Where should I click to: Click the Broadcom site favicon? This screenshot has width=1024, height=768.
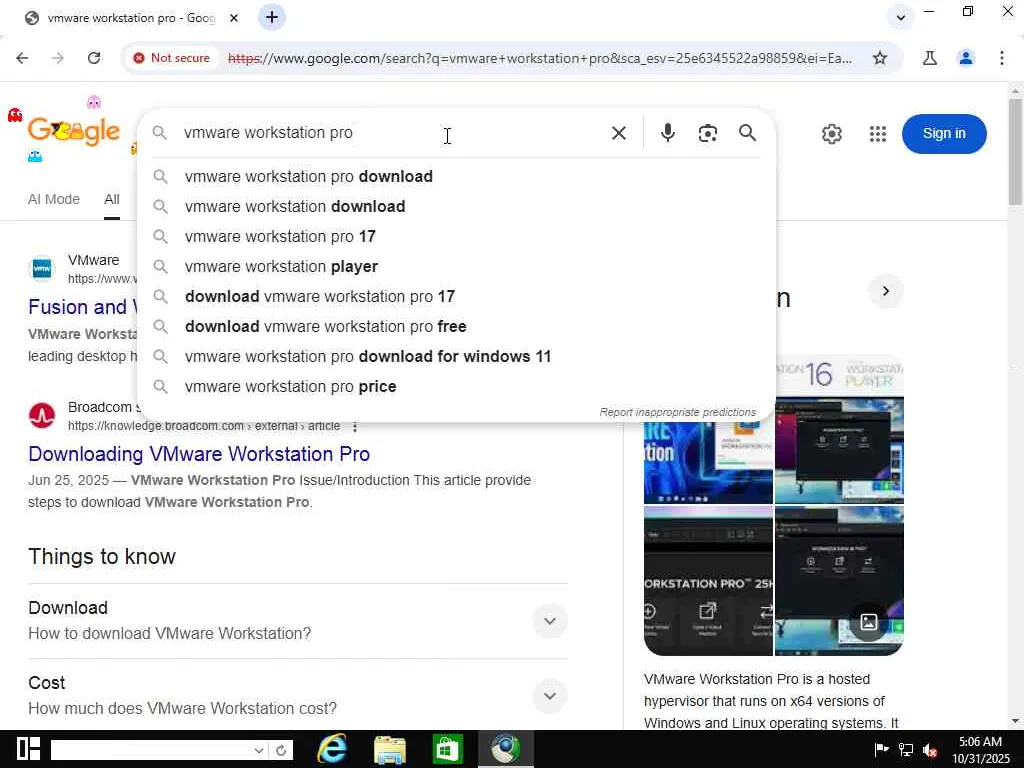tap(42, 415)
